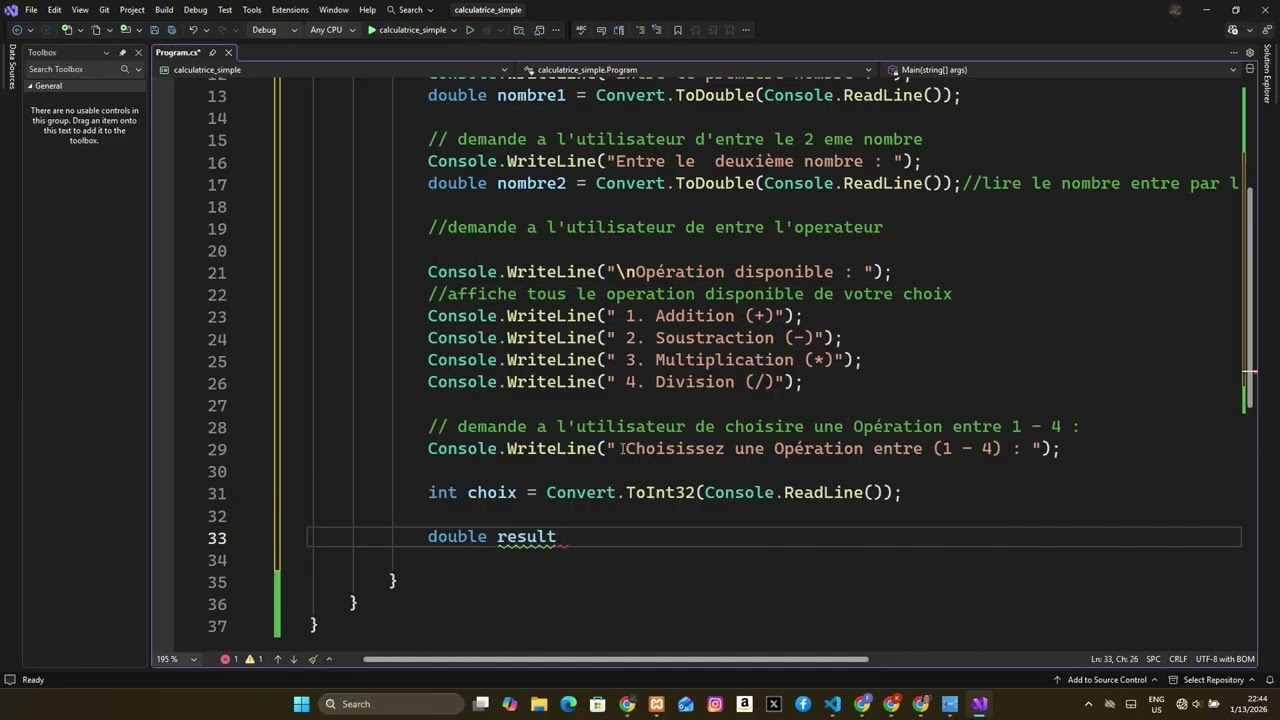Start debugging calculatrice_simple with green play button
The height and width of the screenshot is (720, 1280).
pos(372,30)
